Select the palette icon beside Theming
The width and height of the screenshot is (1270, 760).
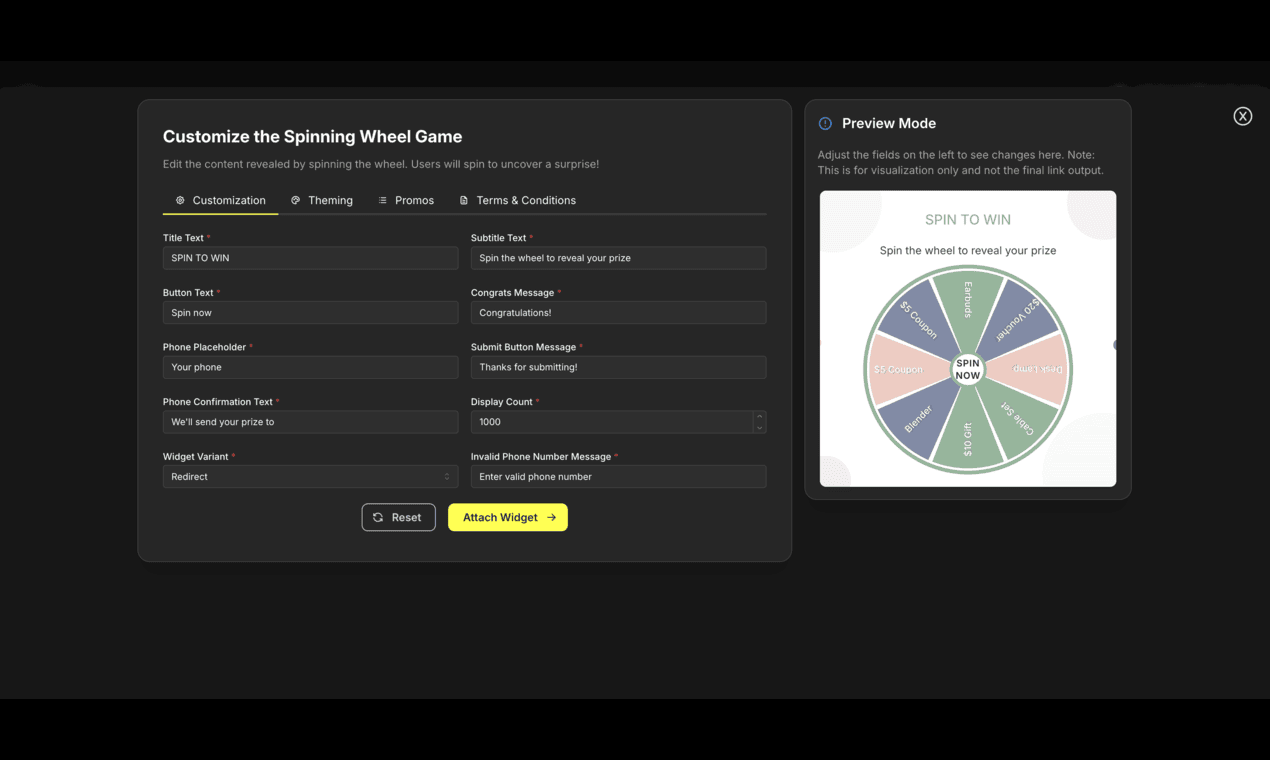[x=295, y=200]
